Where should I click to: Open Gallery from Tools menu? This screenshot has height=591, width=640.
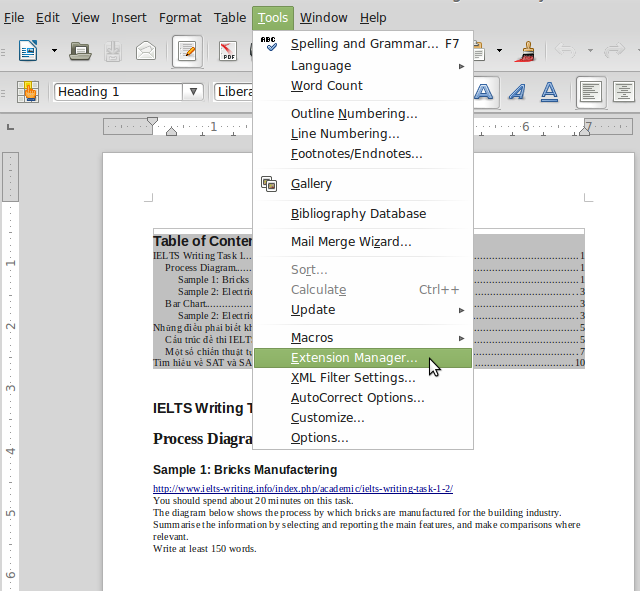(363, 184)
